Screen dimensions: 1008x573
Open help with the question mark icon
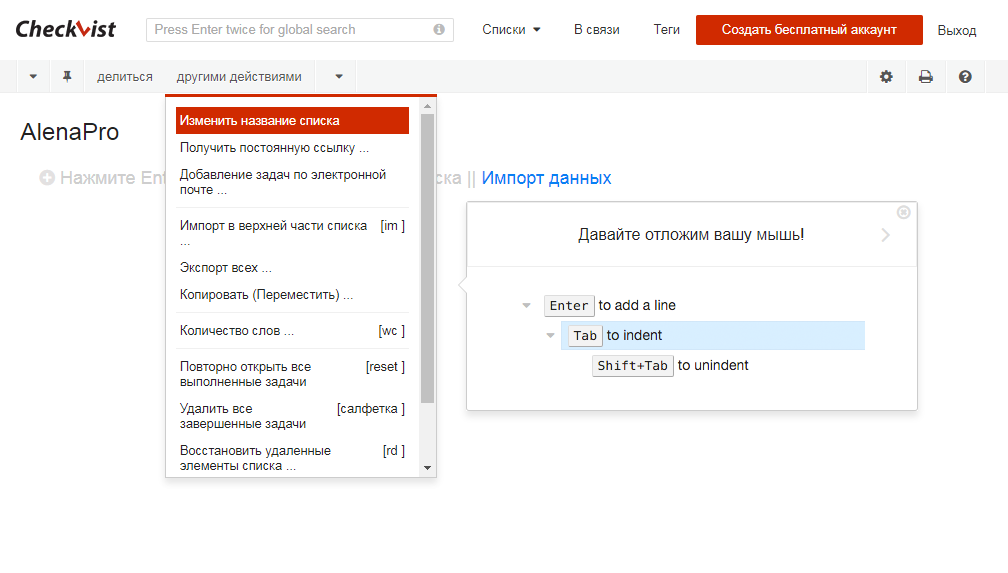(965, 76)
